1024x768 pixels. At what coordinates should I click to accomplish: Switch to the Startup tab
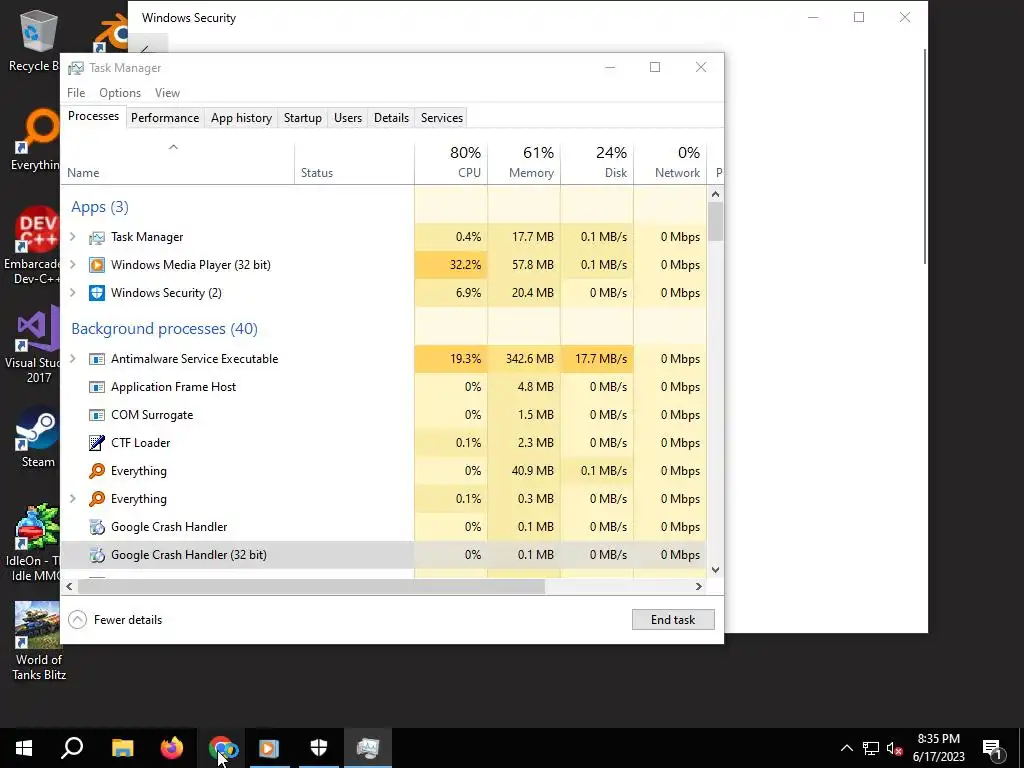(x=302, y=118)
